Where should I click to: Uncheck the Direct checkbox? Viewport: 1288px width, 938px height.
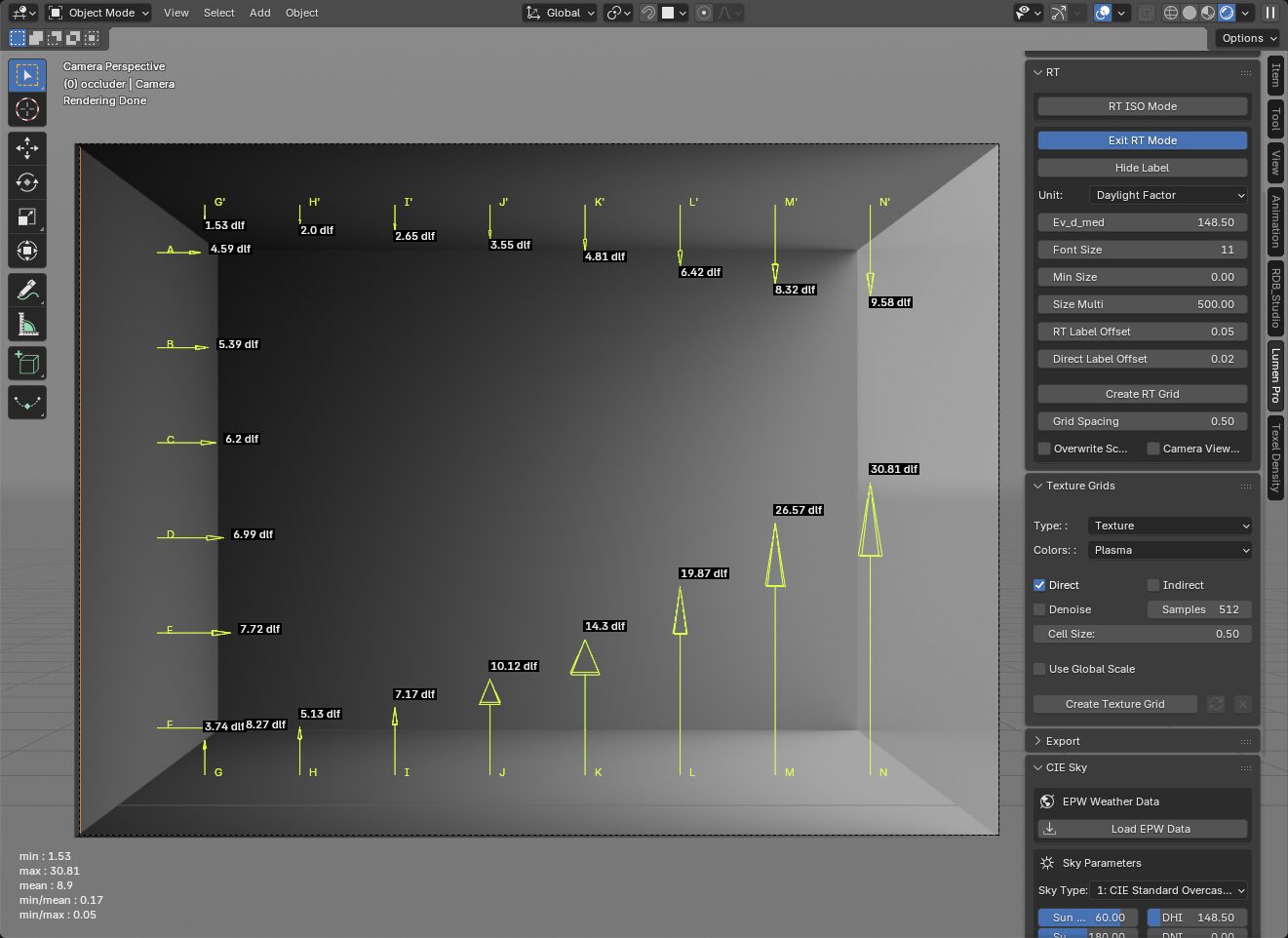click(x=1039, y=585)
